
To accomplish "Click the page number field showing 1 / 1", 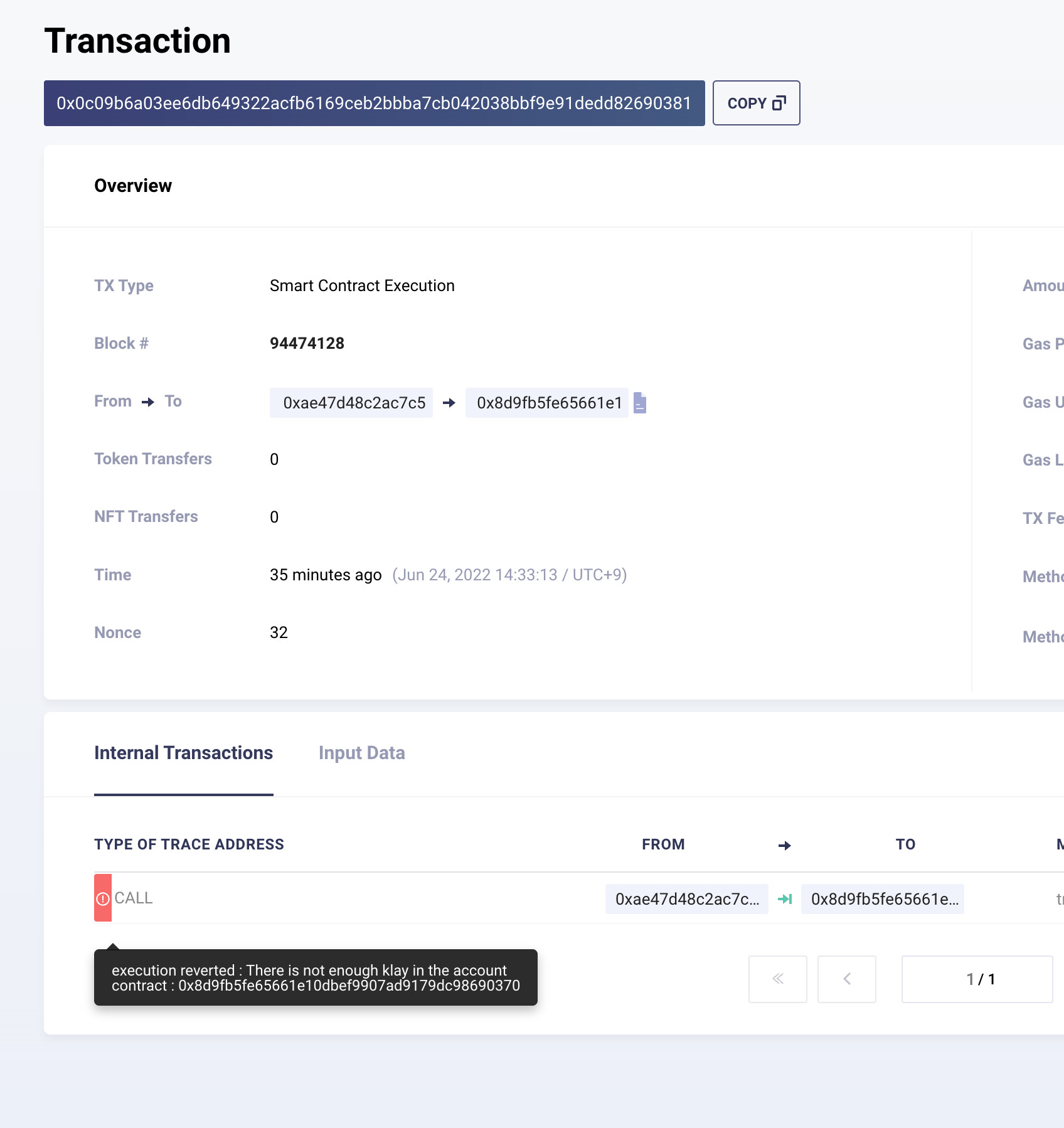I will click(977, 979).
